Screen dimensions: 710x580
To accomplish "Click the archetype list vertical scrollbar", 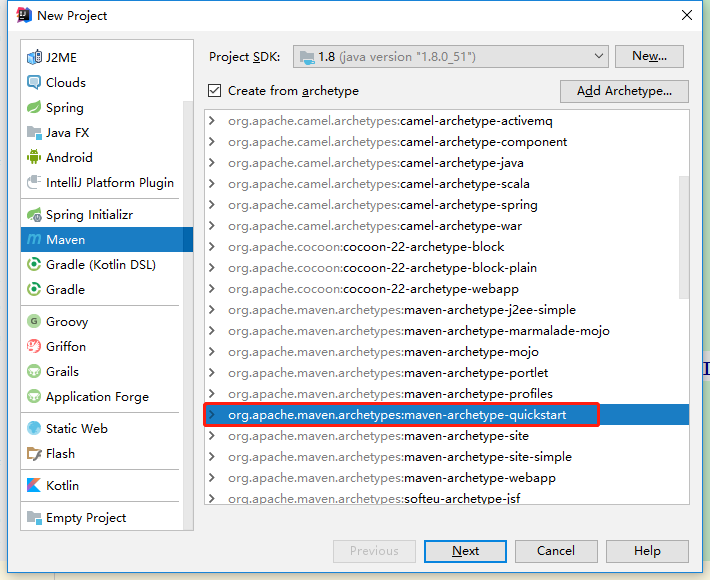I will (x=684, y=237).
